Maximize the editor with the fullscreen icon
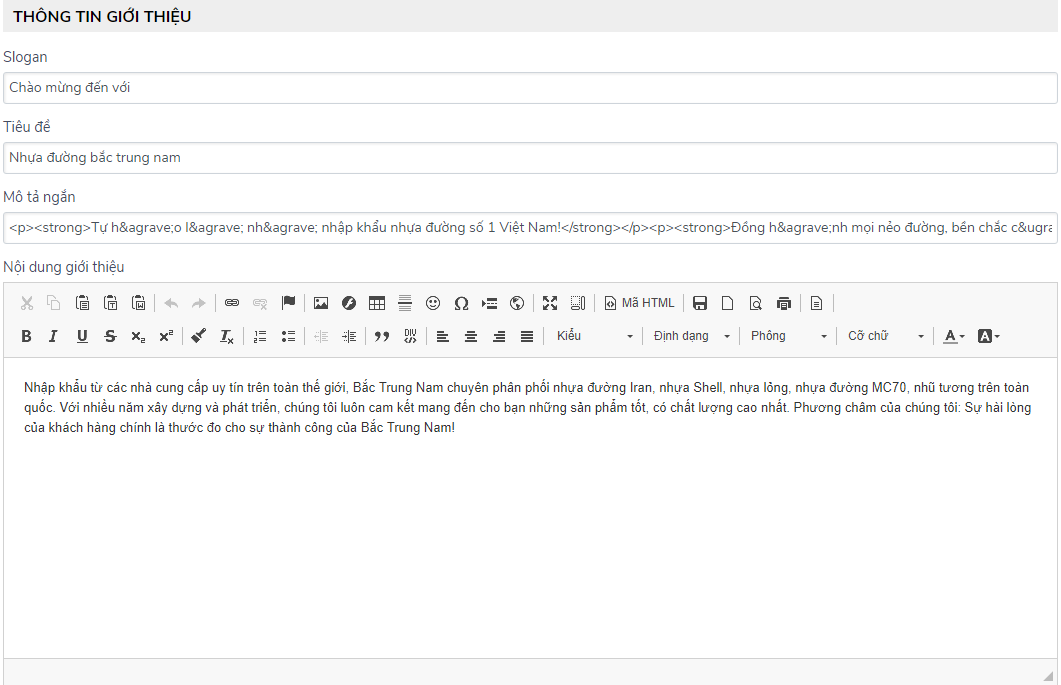The image size is (1061, 685). [550, 303]
